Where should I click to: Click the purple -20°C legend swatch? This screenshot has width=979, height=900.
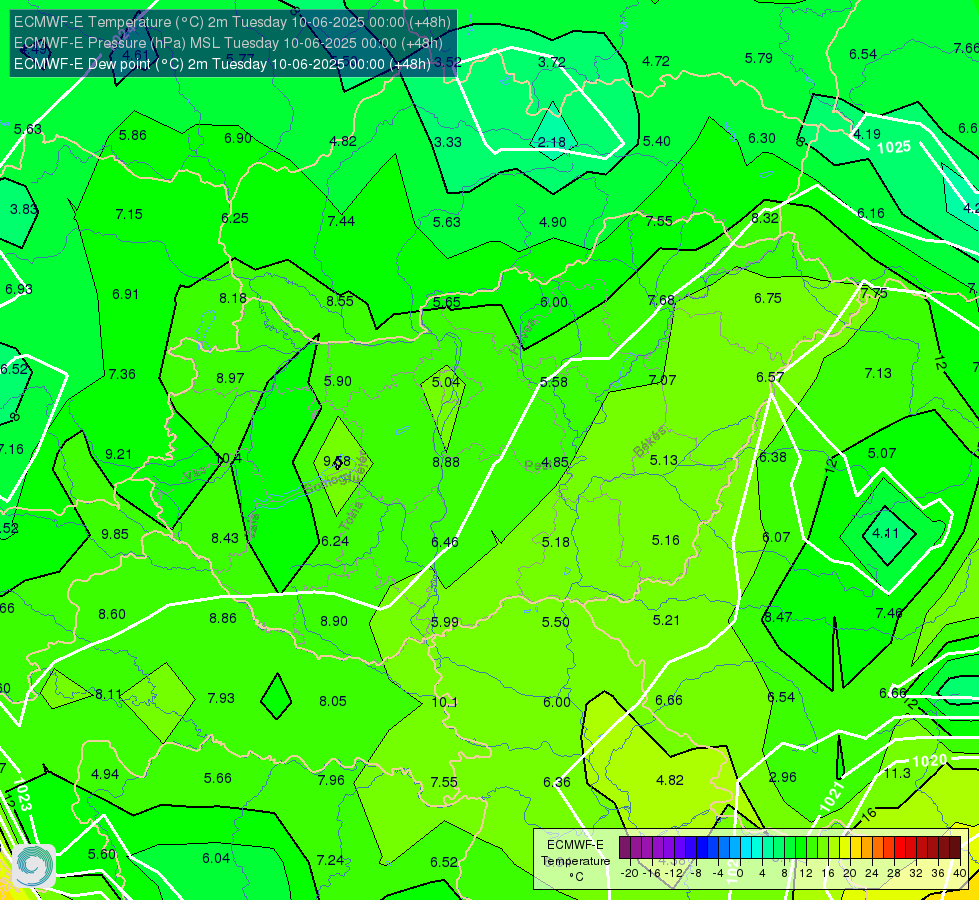click(x=625, y=848)
